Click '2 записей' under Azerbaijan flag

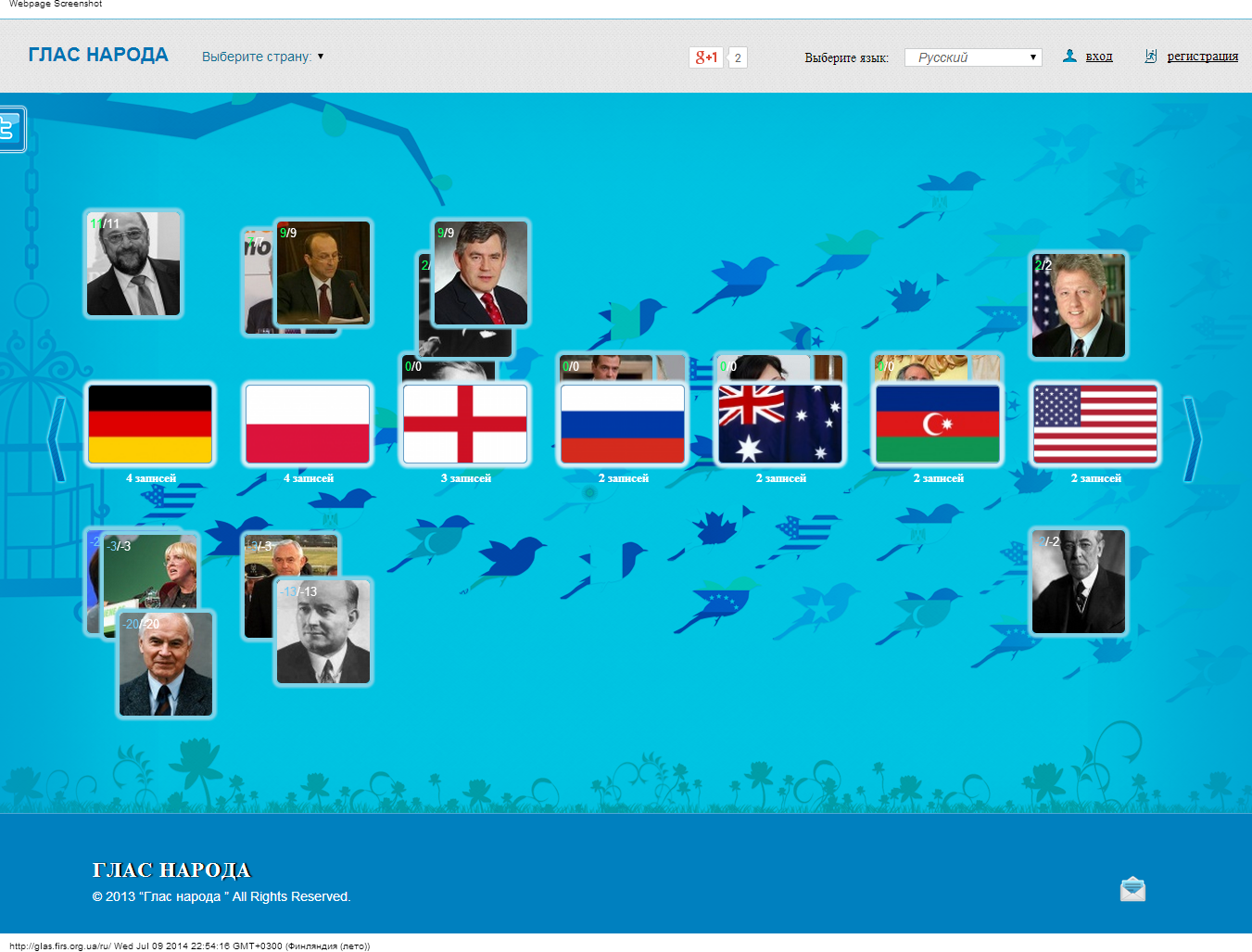click(939, 478)
